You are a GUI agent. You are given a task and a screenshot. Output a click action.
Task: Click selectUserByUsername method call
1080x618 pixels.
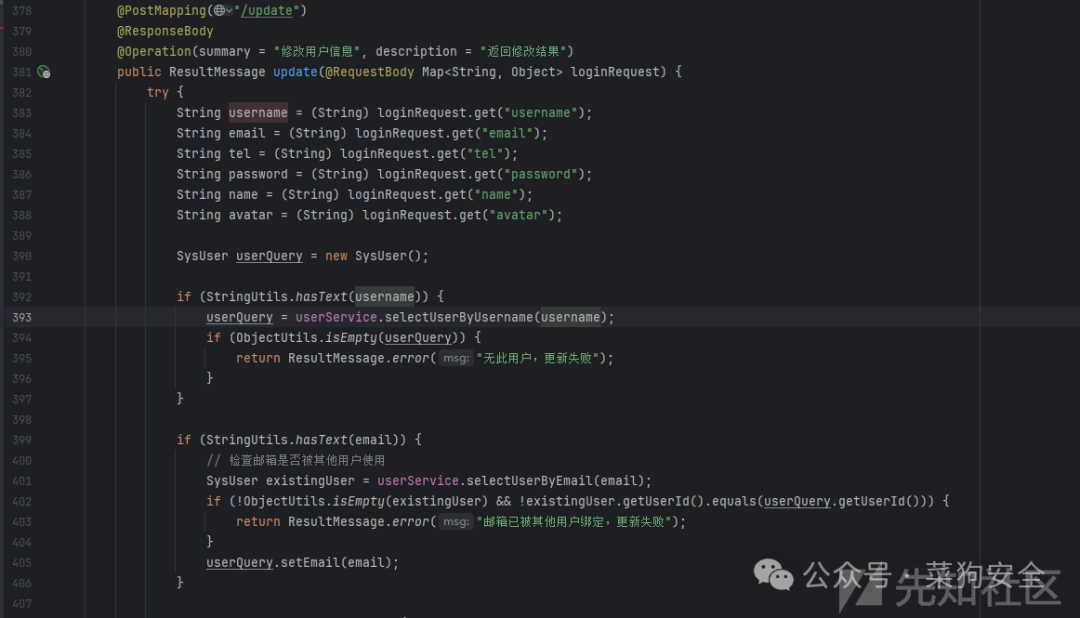pyautogui.click(x=459, y=317)
